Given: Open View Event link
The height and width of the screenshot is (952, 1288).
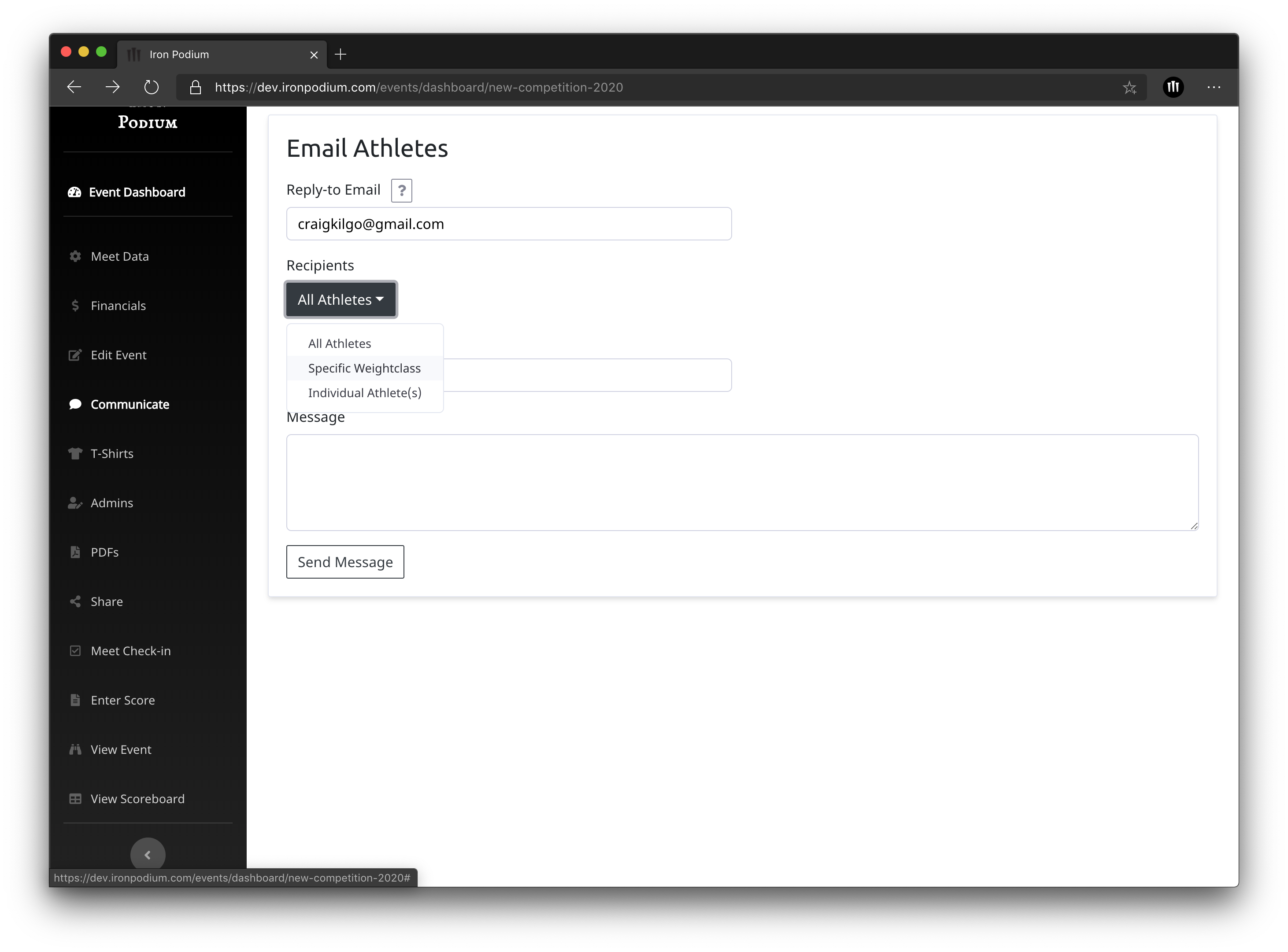Looking at the screenshot, I should click(x=121, y=749).
